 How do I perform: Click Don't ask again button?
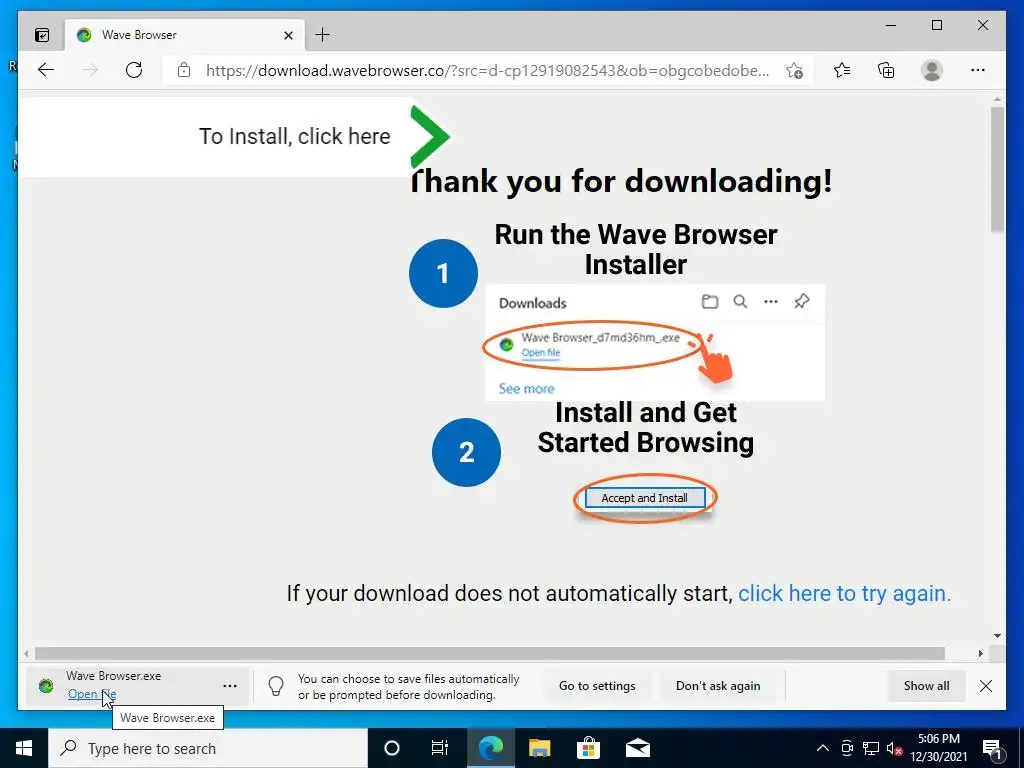coord(718,686)
